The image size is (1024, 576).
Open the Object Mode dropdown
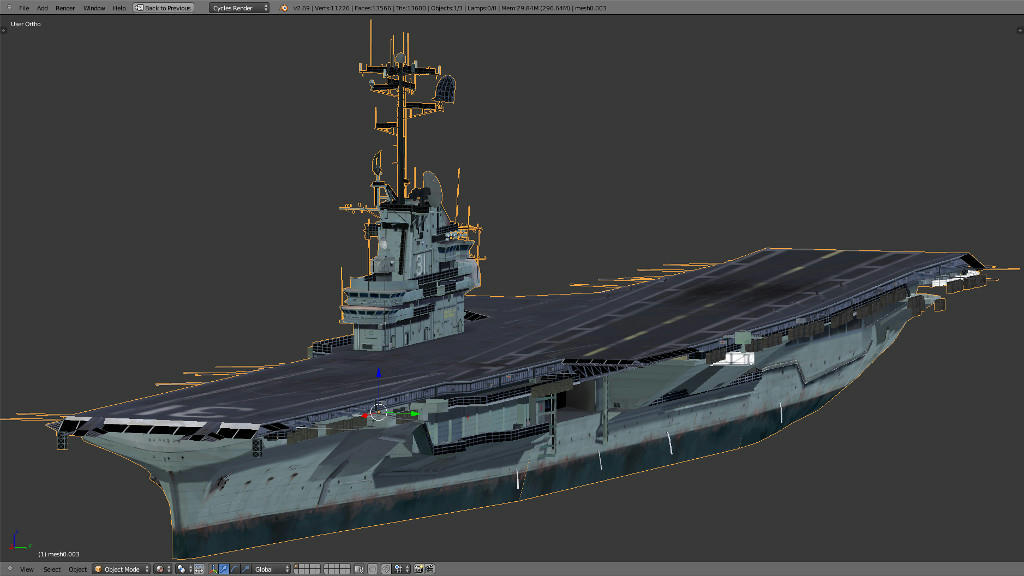click(x=121, y=569)
